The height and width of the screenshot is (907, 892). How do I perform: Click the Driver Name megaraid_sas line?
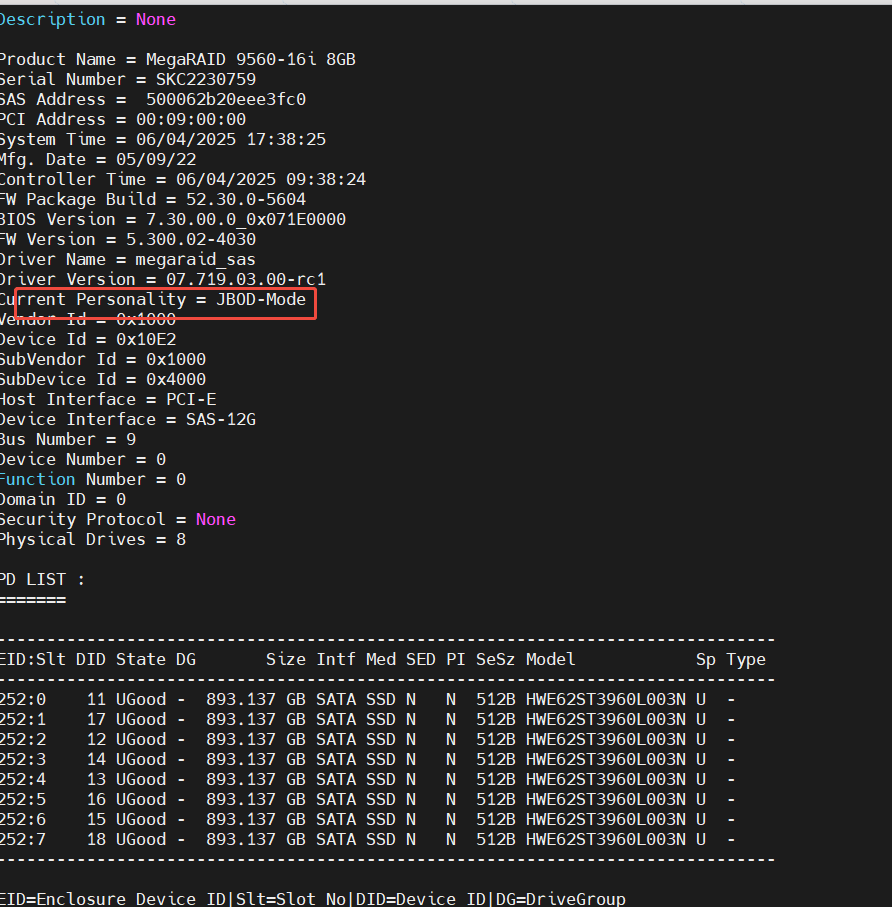click(128, 260)
